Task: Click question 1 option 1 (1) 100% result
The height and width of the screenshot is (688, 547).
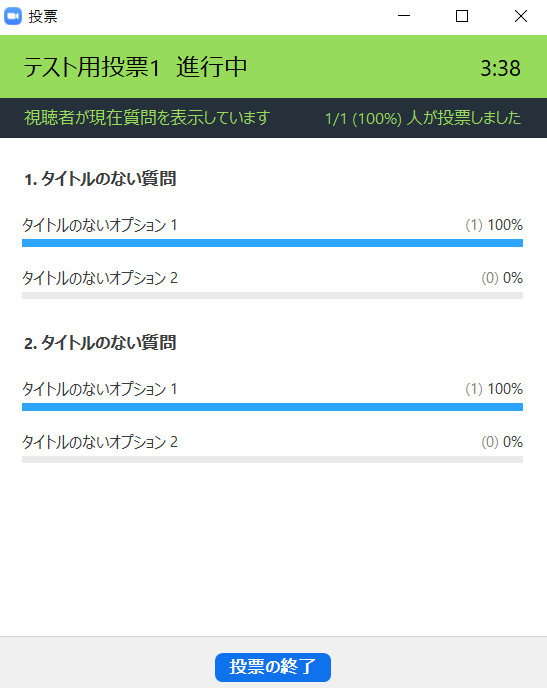Action: pyautogui.click(x=494, y=225)
